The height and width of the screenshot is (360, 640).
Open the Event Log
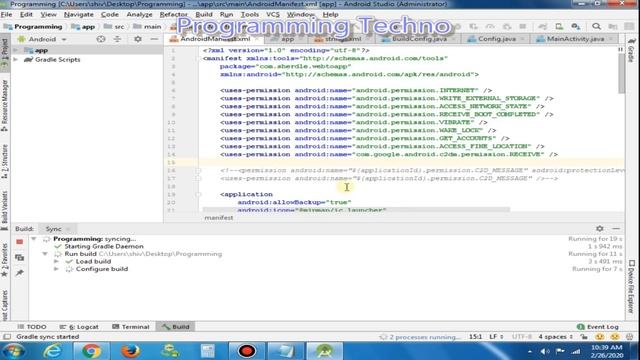point(598,327)
